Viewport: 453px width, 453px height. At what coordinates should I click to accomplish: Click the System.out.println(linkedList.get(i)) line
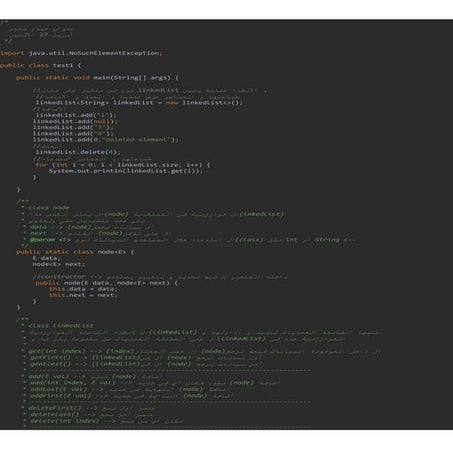coord(126,171)
